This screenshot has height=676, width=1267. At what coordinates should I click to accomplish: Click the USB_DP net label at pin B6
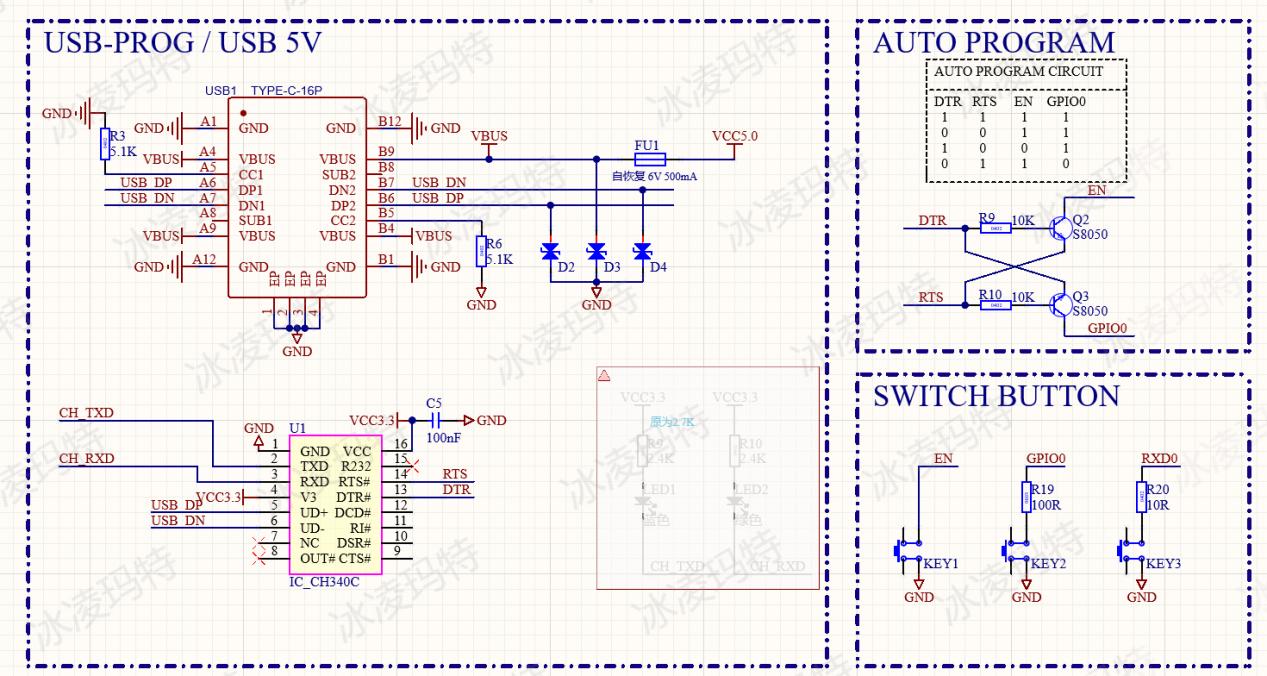[438, 198]
